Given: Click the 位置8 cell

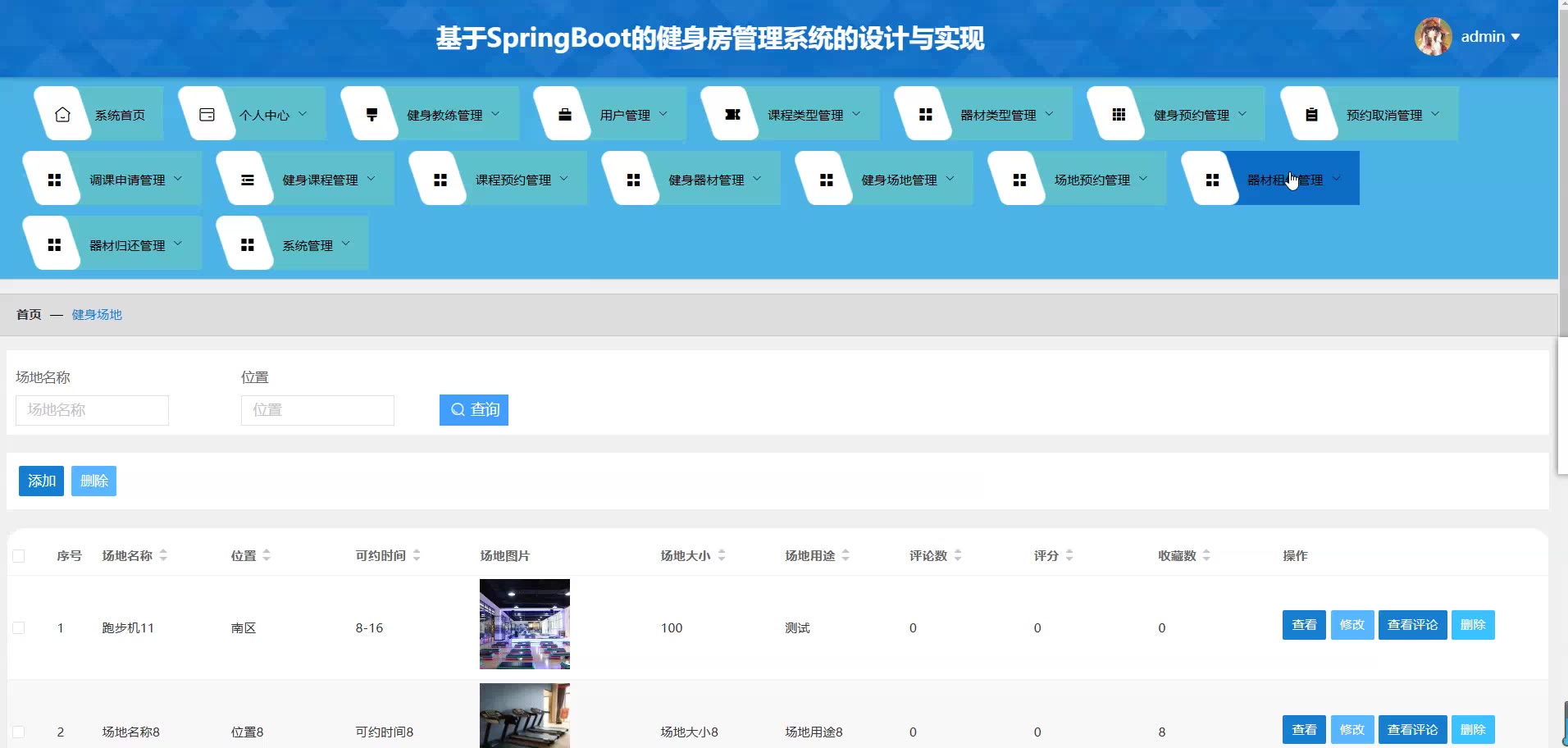Looking at the screenshot, I should coord(247,732).
